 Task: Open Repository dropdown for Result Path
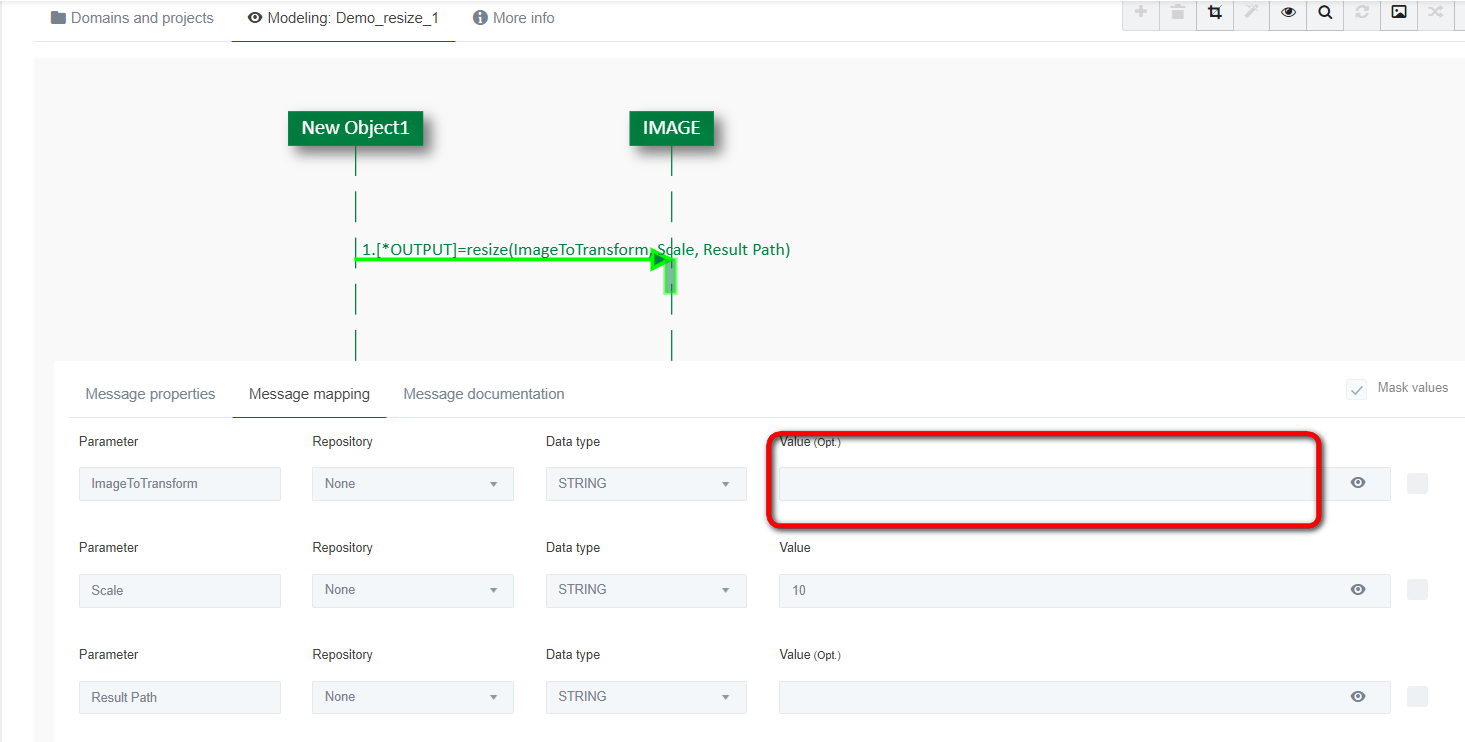pyautogui.click(x=412, y=697)
